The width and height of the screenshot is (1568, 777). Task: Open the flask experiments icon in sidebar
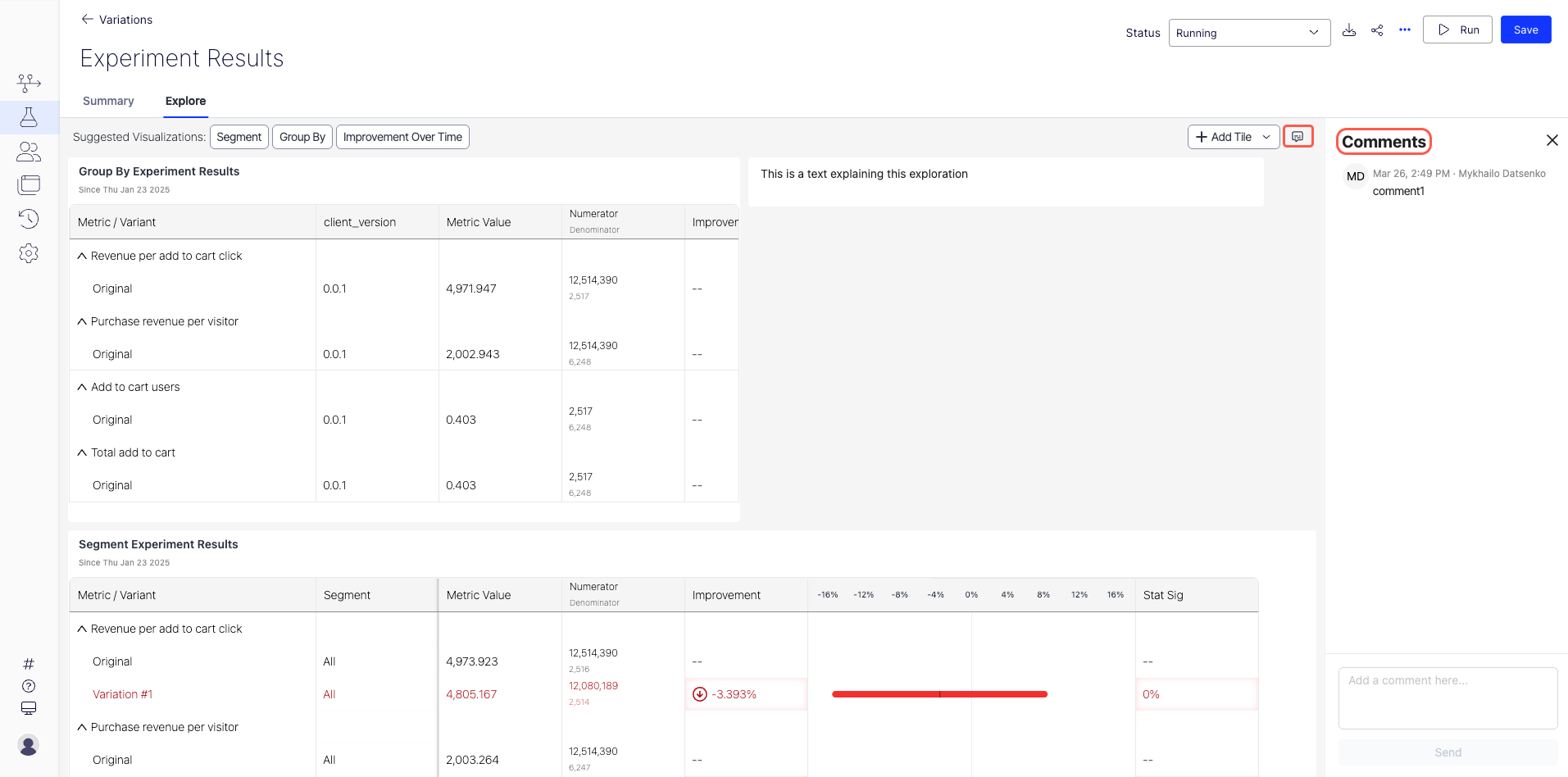coord(29,117)
